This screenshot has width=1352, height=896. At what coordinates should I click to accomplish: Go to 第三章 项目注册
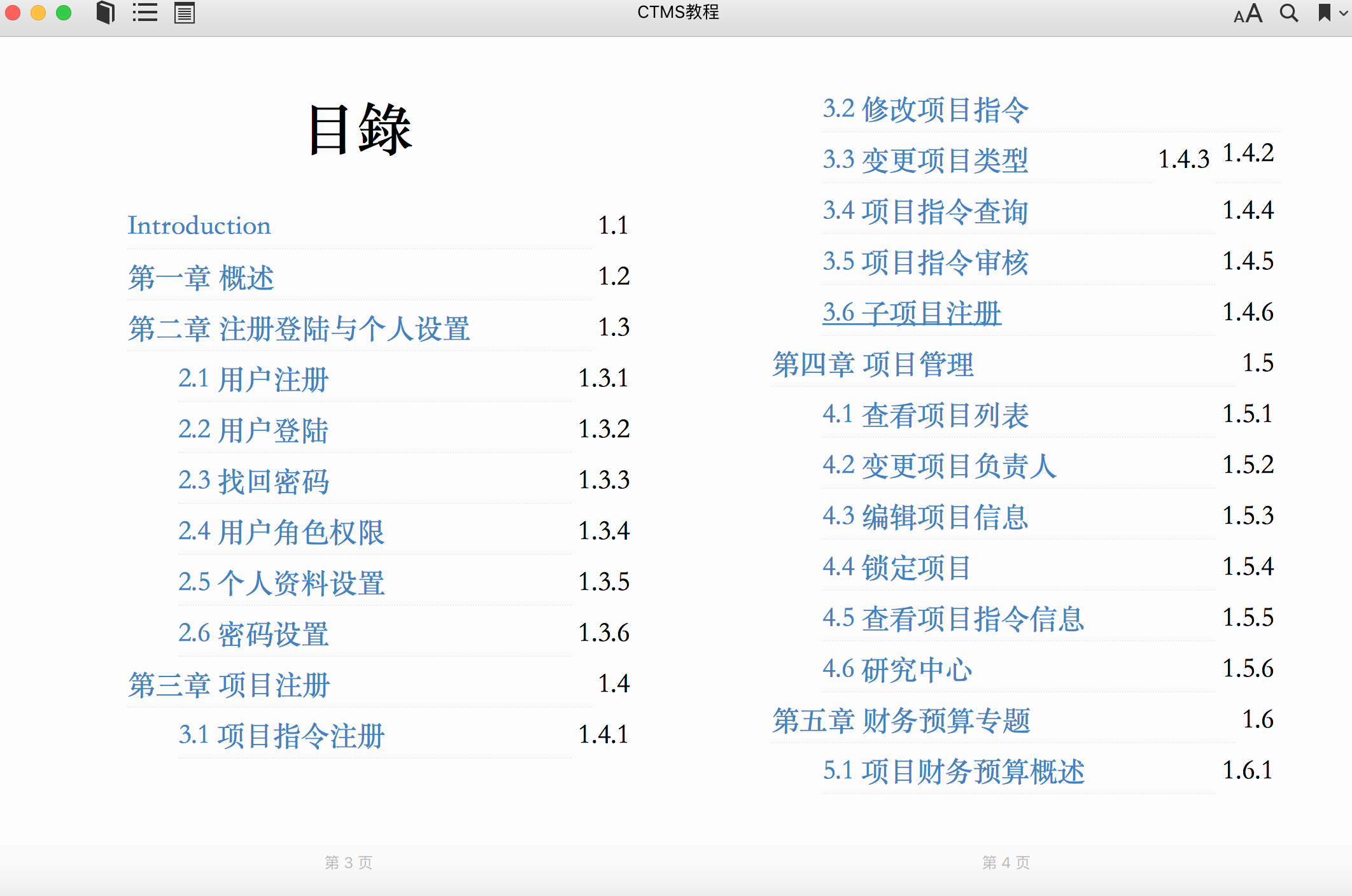(229, 685)
